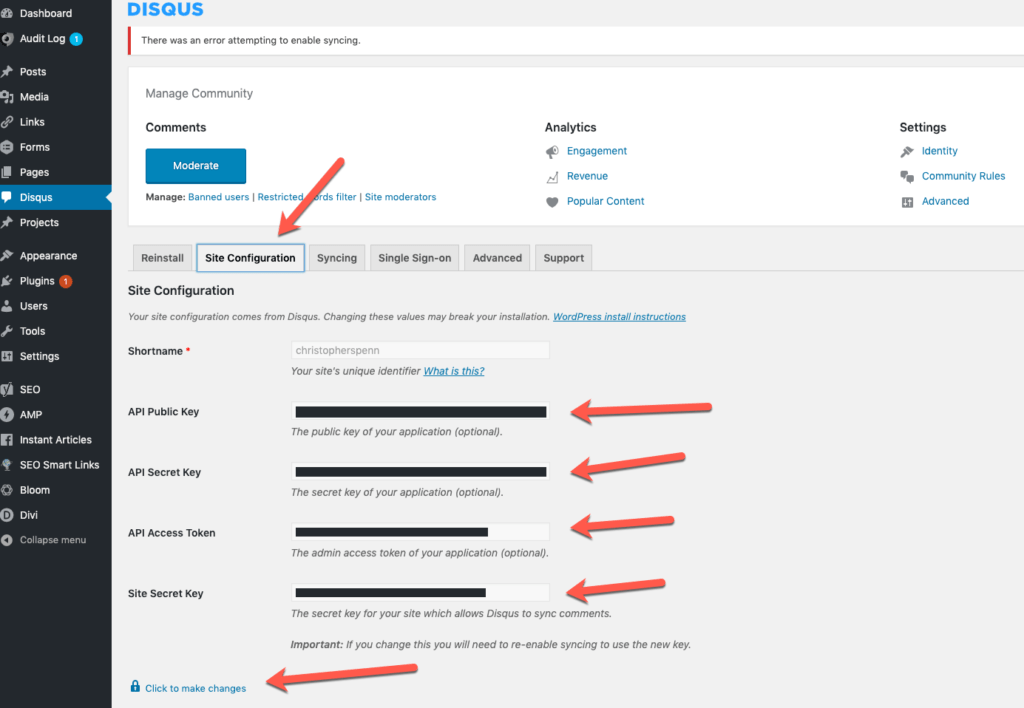This screenshot has width=1024, height=708.
Task: Click the Popular Content heart icon
Action: 552,202
